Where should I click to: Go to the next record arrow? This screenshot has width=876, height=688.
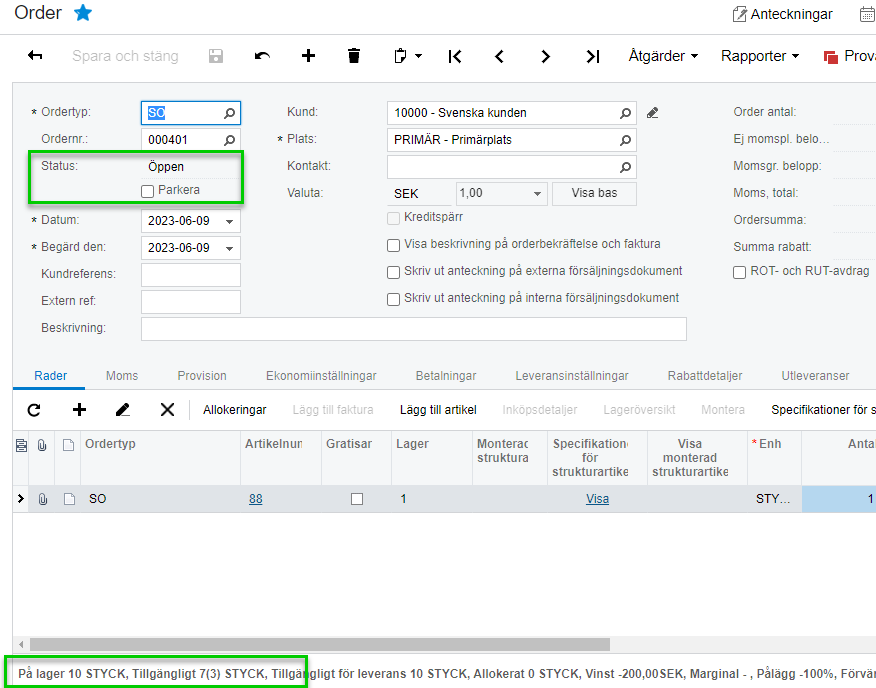pos(545,56)
